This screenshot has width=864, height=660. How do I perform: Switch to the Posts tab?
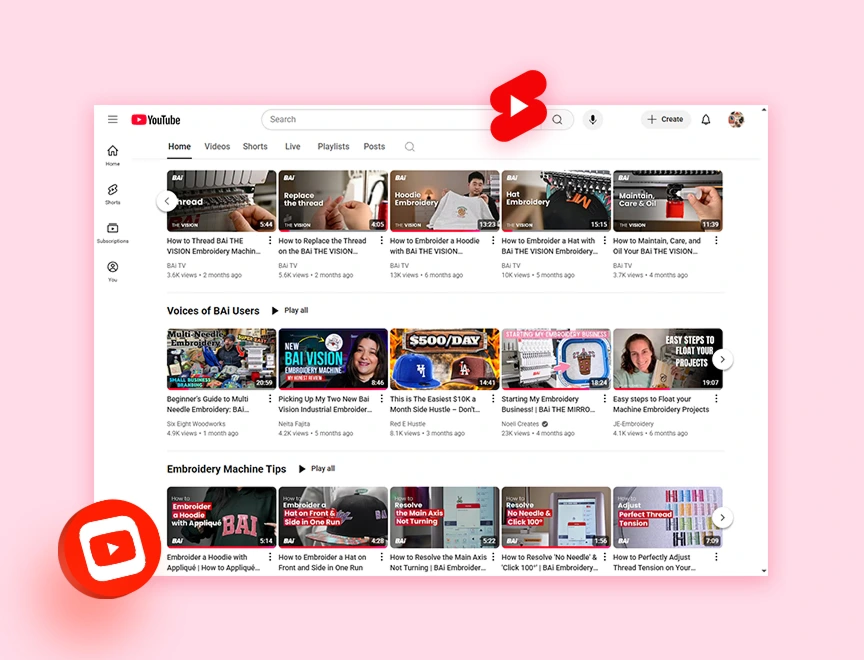[374, 147]
